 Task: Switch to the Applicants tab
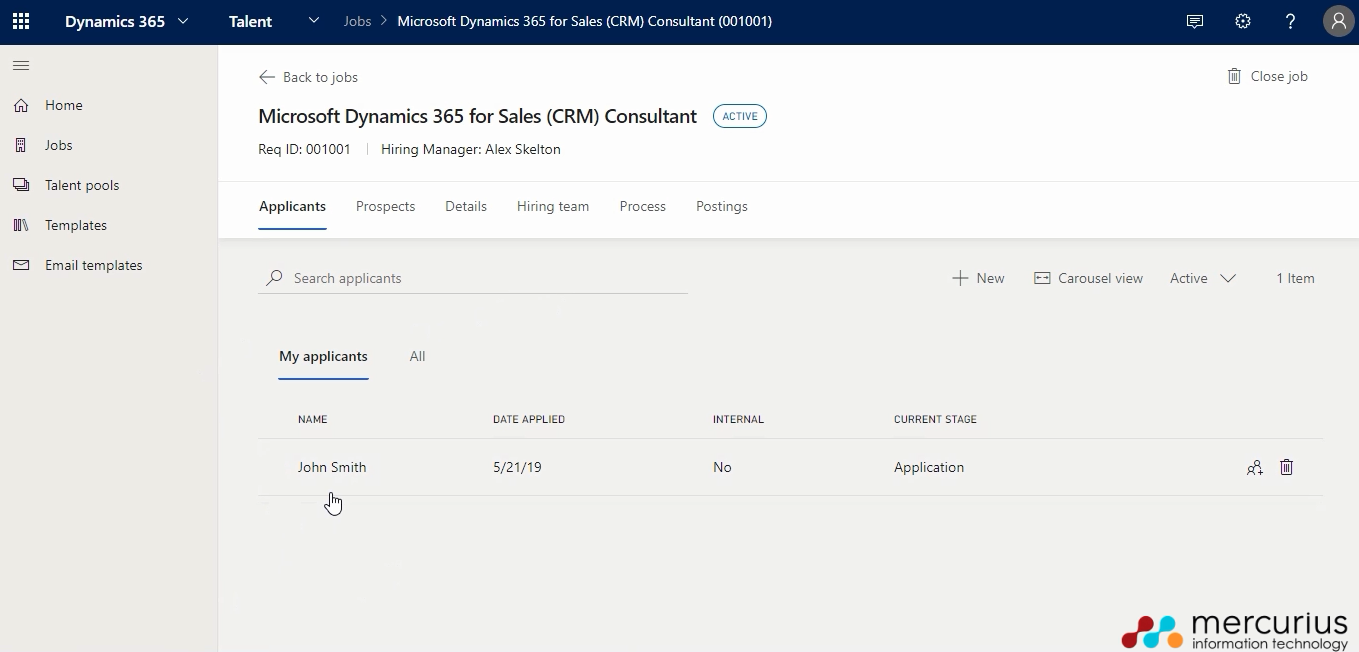[292, 206]
